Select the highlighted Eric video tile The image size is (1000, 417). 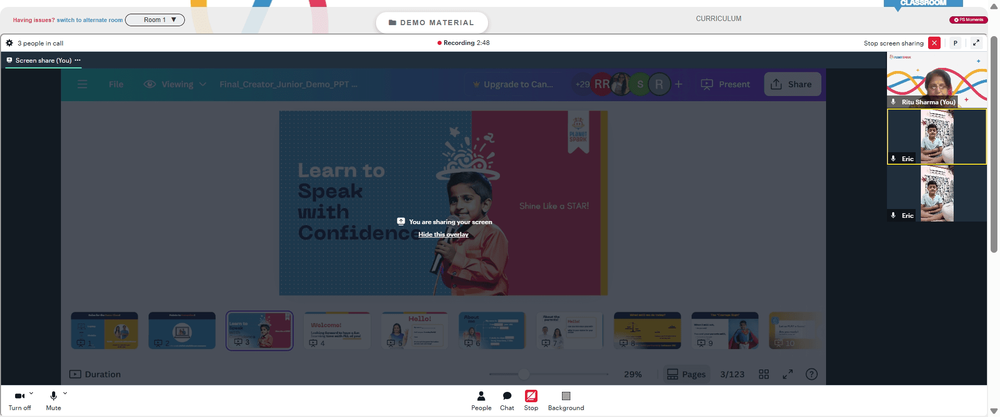(937, 136)
